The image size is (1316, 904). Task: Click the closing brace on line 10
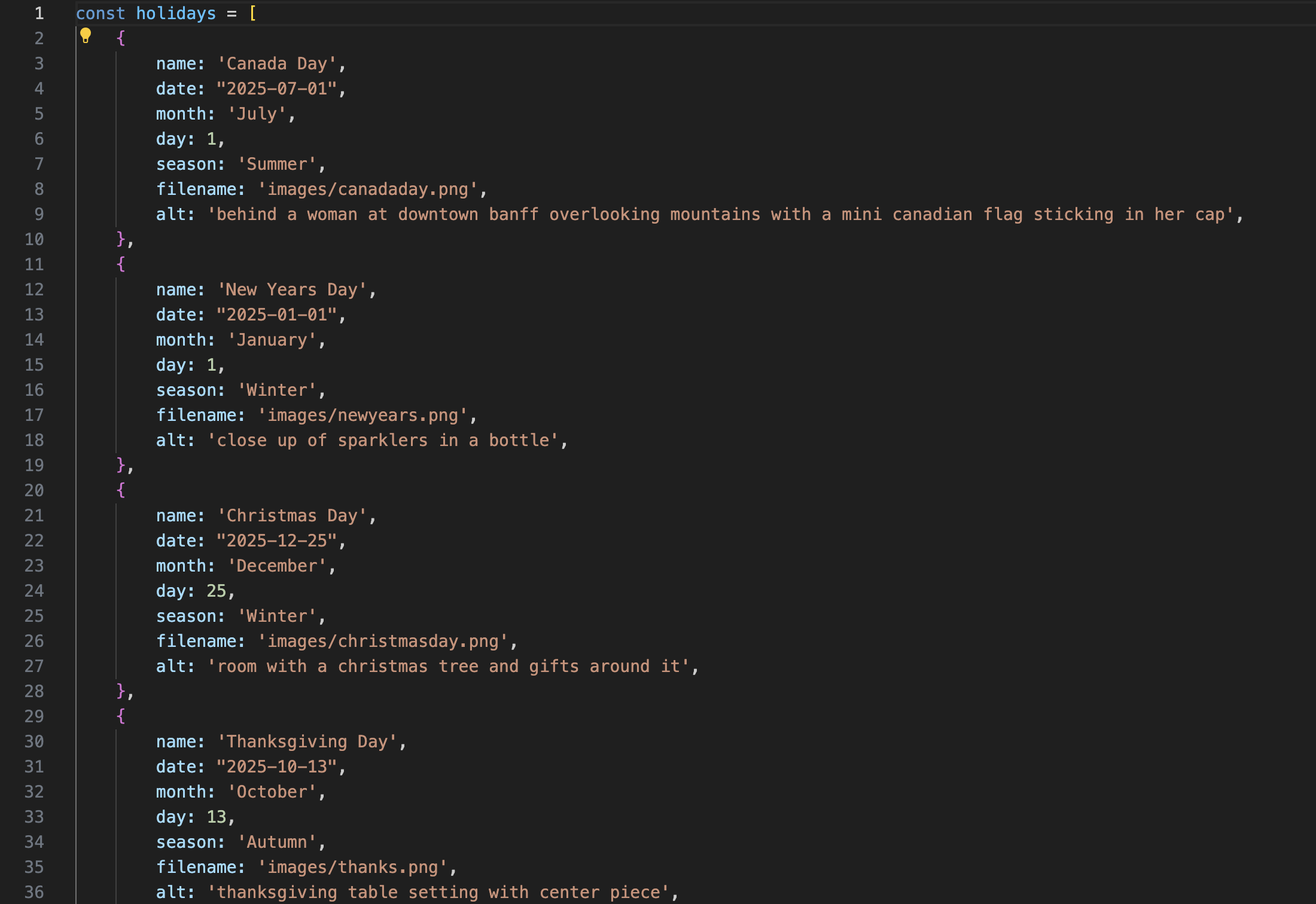[x=121, y=239]
